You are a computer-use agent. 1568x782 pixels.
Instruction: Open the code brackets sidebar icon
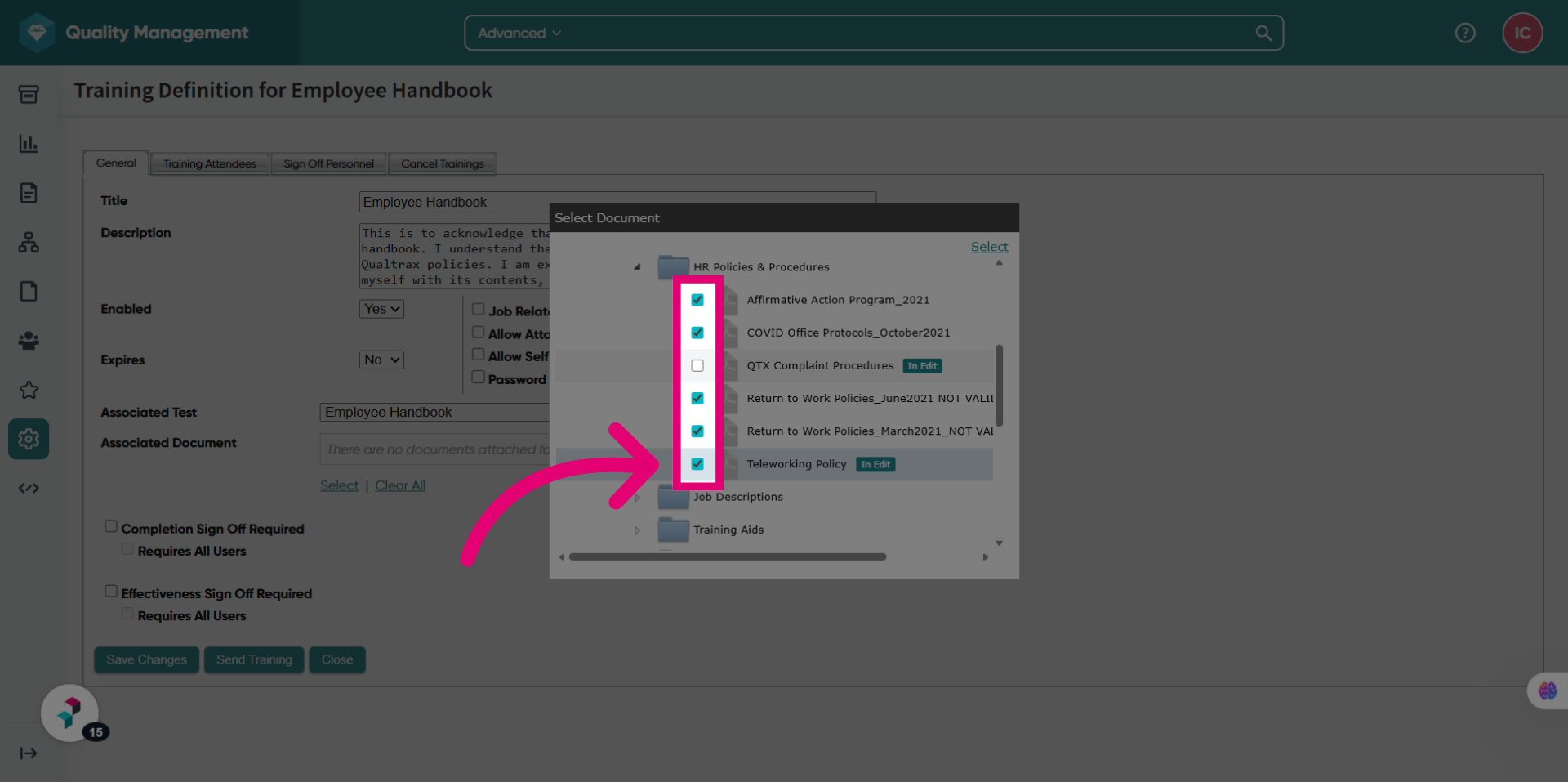(x=29, y=489)
